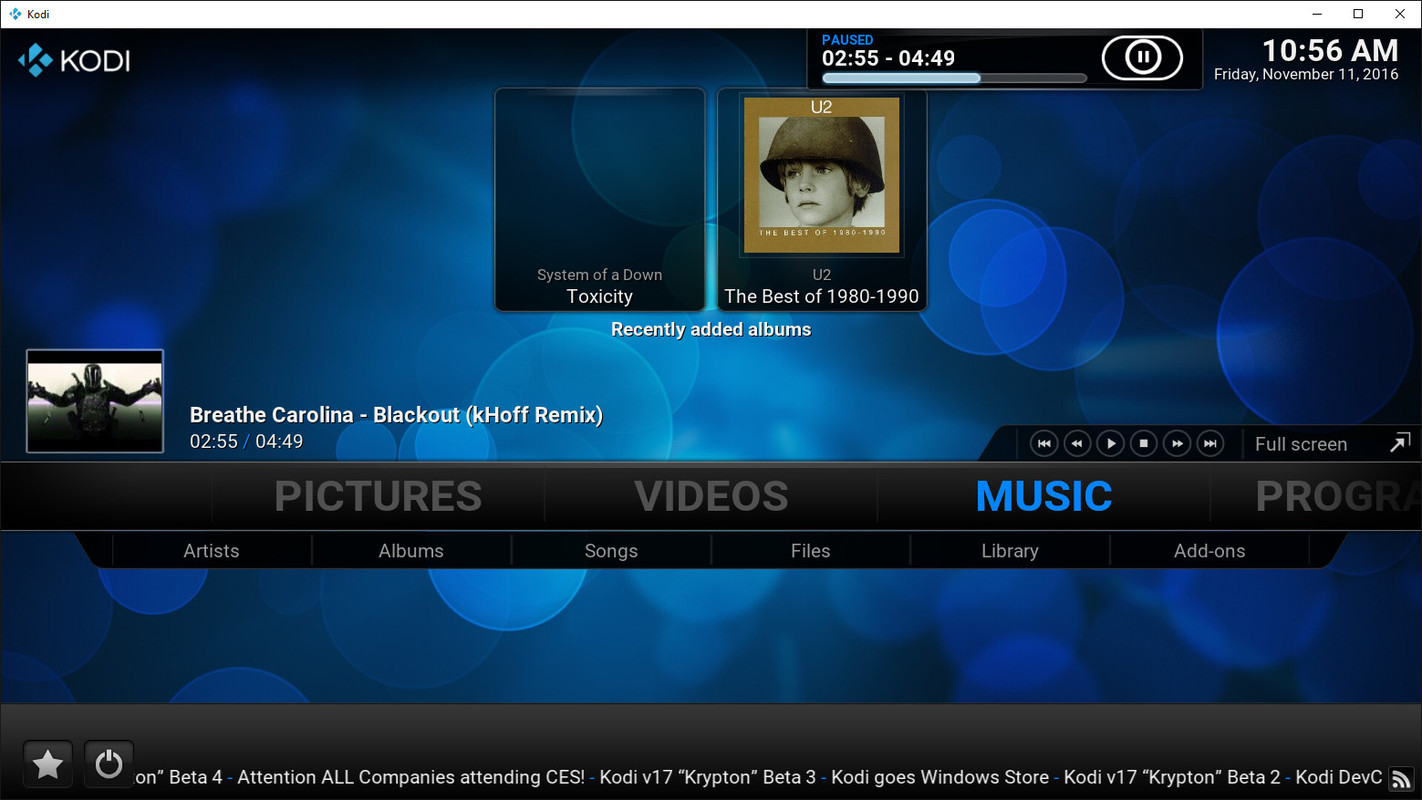1422x800 pixels.
Task: Open the power options button
Action: point(109,765)
